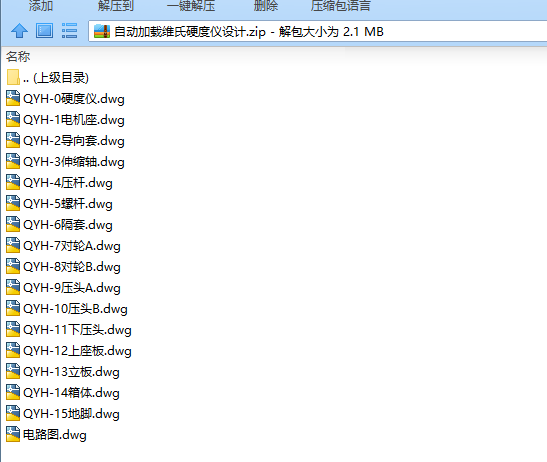
Task: Select file name 电路图.dwg
Action: pyautogui.click(x=55, y=435)
